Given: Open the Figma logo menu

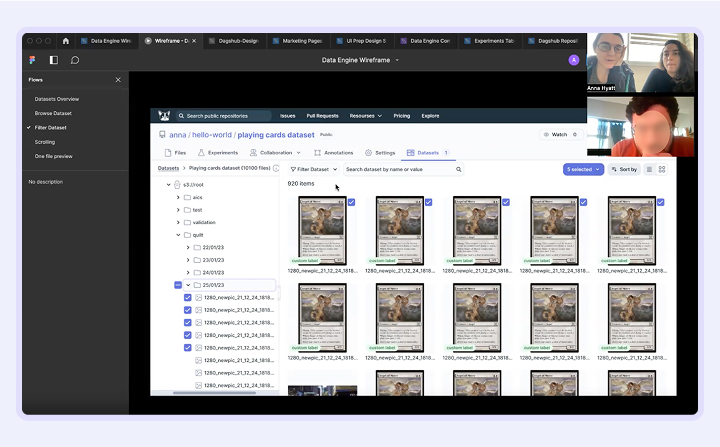Looking at the screenshot, I should [32, 60].
